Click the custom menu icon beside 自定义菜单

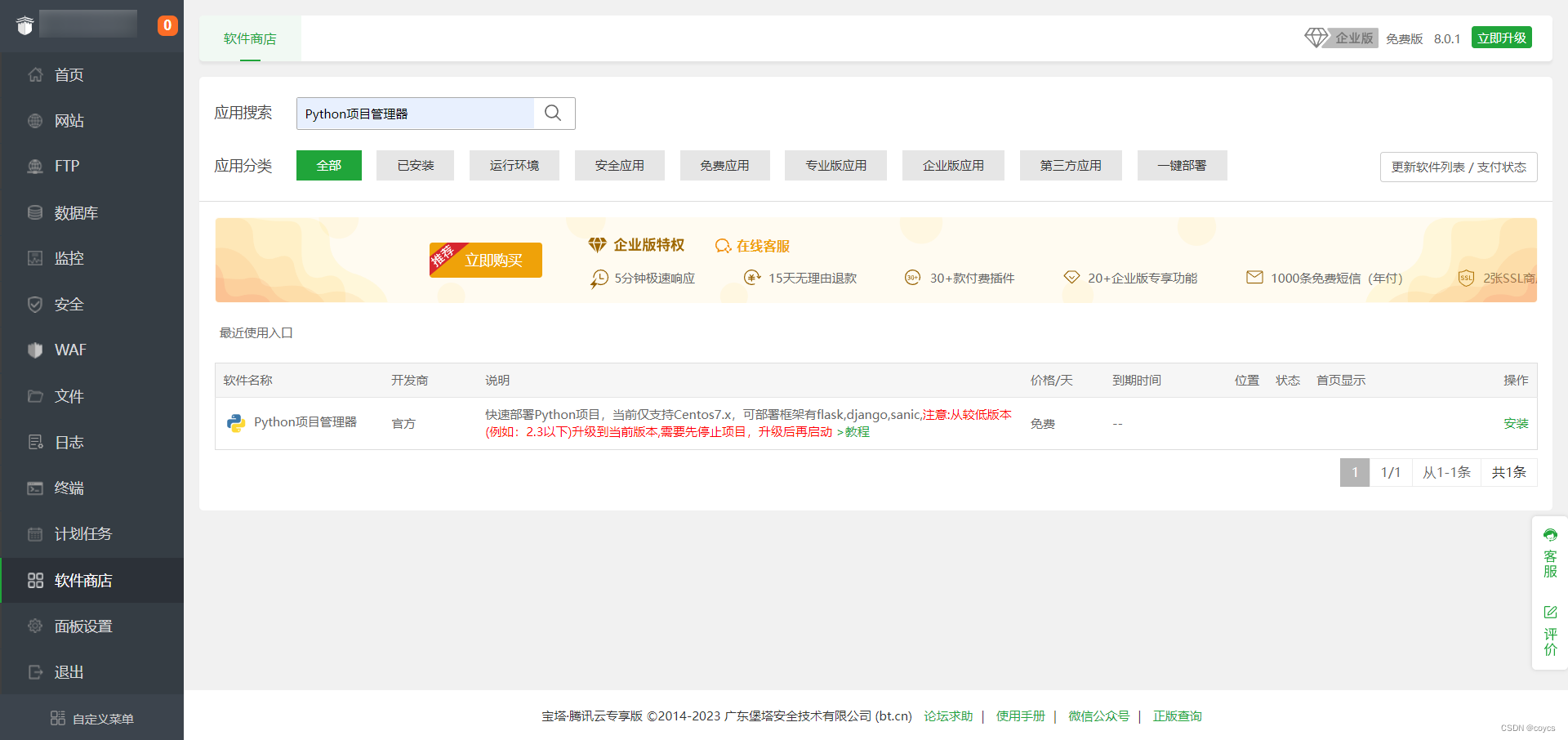[x=58, y=718]
